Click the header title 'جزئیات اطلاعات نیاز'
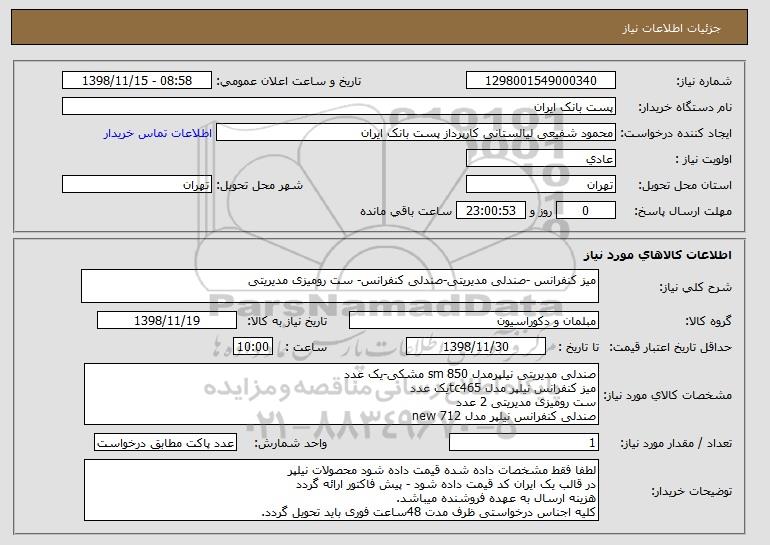This screenshot has height=545, width=770. click(671, 28)
